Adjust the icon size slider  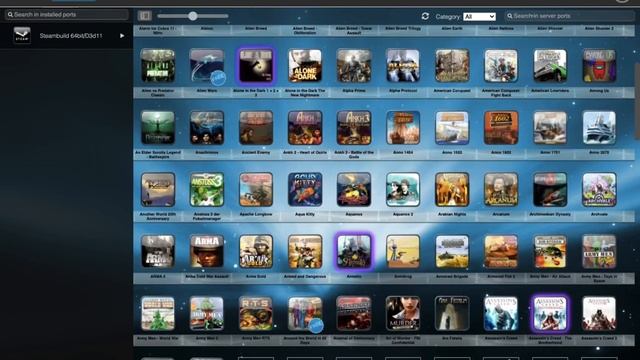tap(193, 16)
